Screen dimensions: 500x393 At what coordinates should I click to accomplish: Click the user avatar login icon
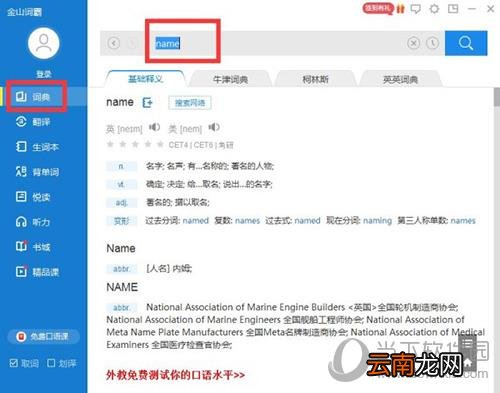(x=44, y=43)
